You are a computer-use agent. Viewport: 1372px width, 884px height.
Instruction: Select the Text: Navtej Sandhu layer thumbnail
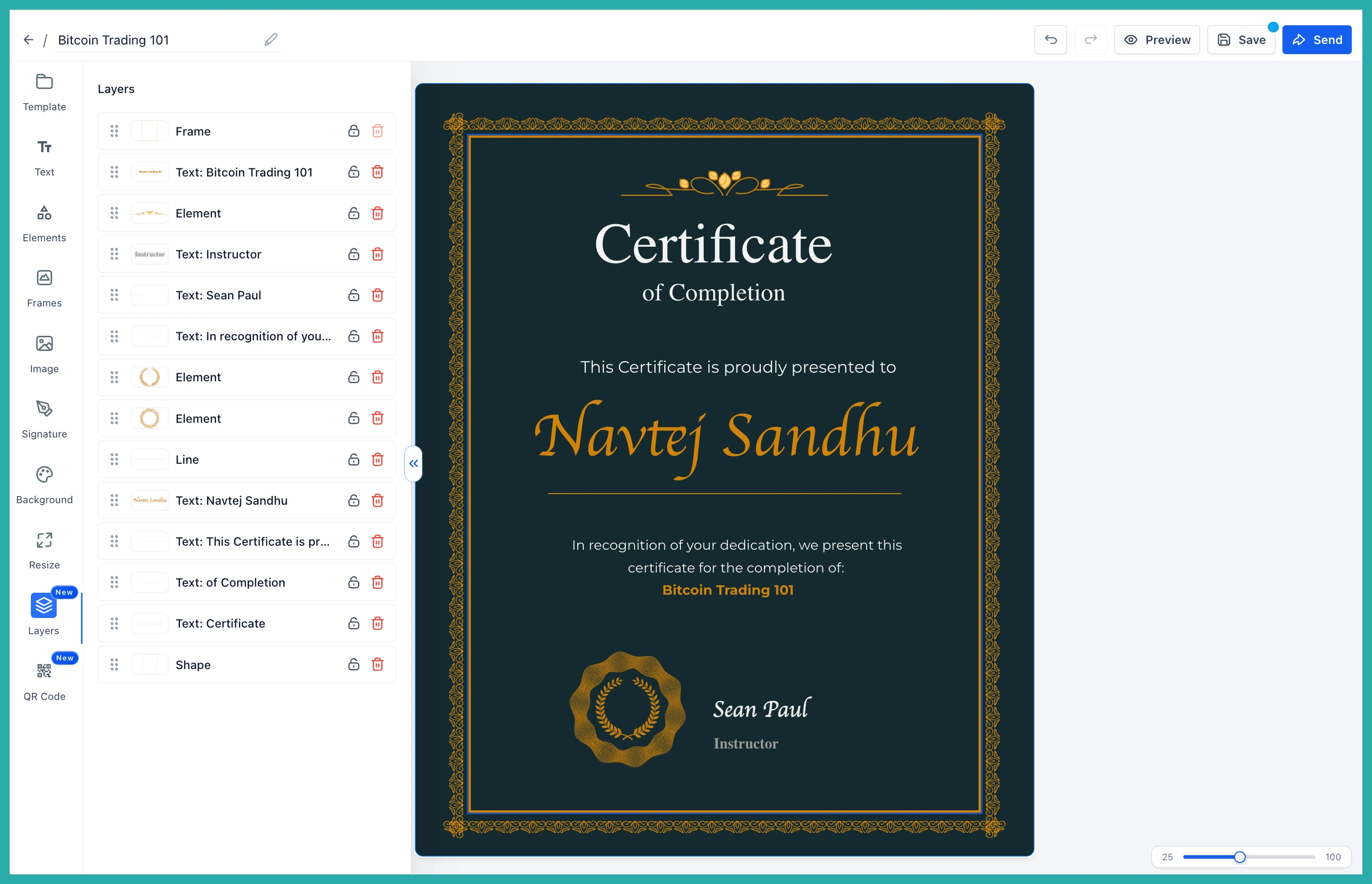149,500
